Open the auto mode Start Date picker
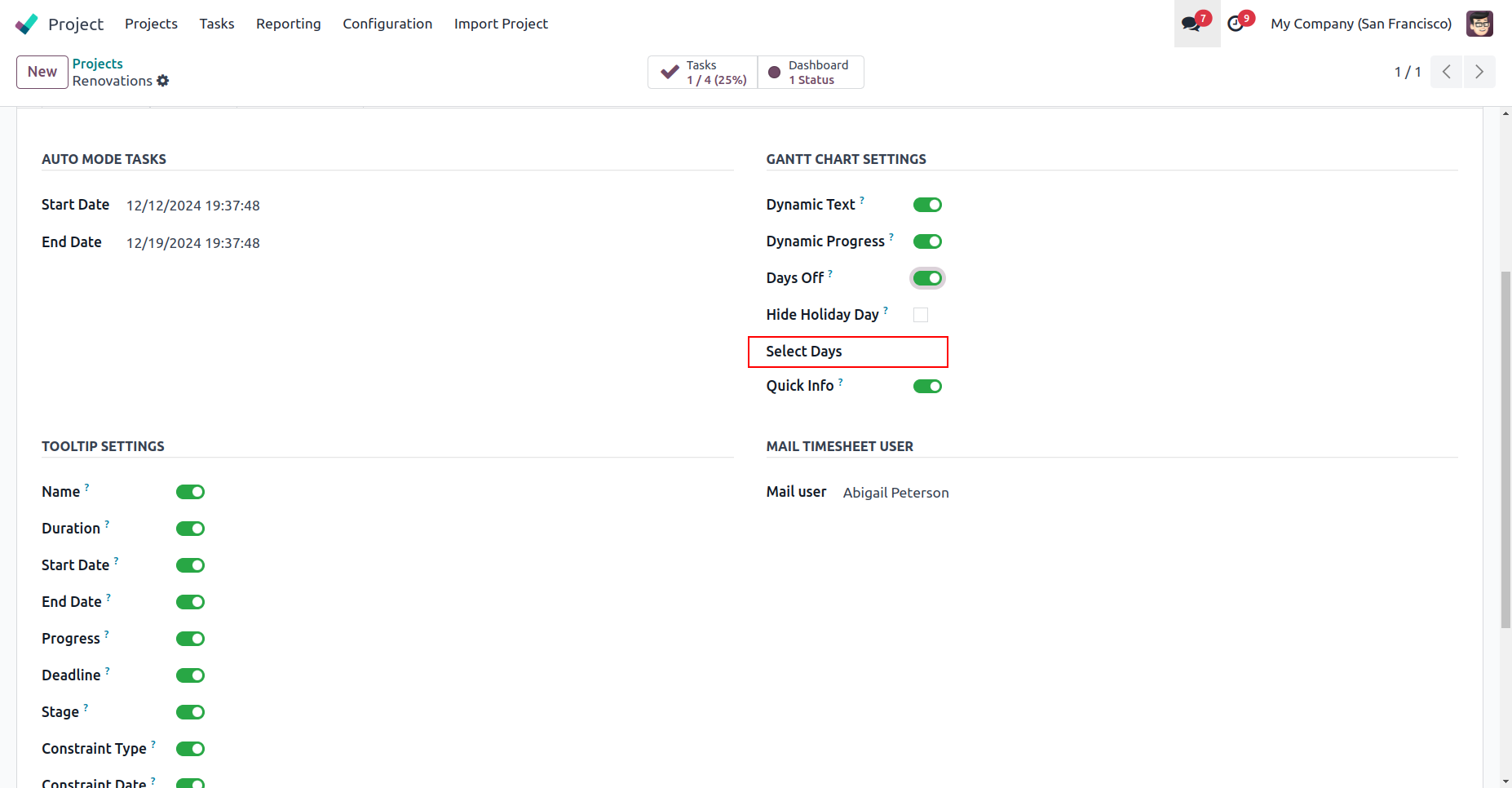The height and width of the screenshot is (788, 1512). click(x=193, y=206)
